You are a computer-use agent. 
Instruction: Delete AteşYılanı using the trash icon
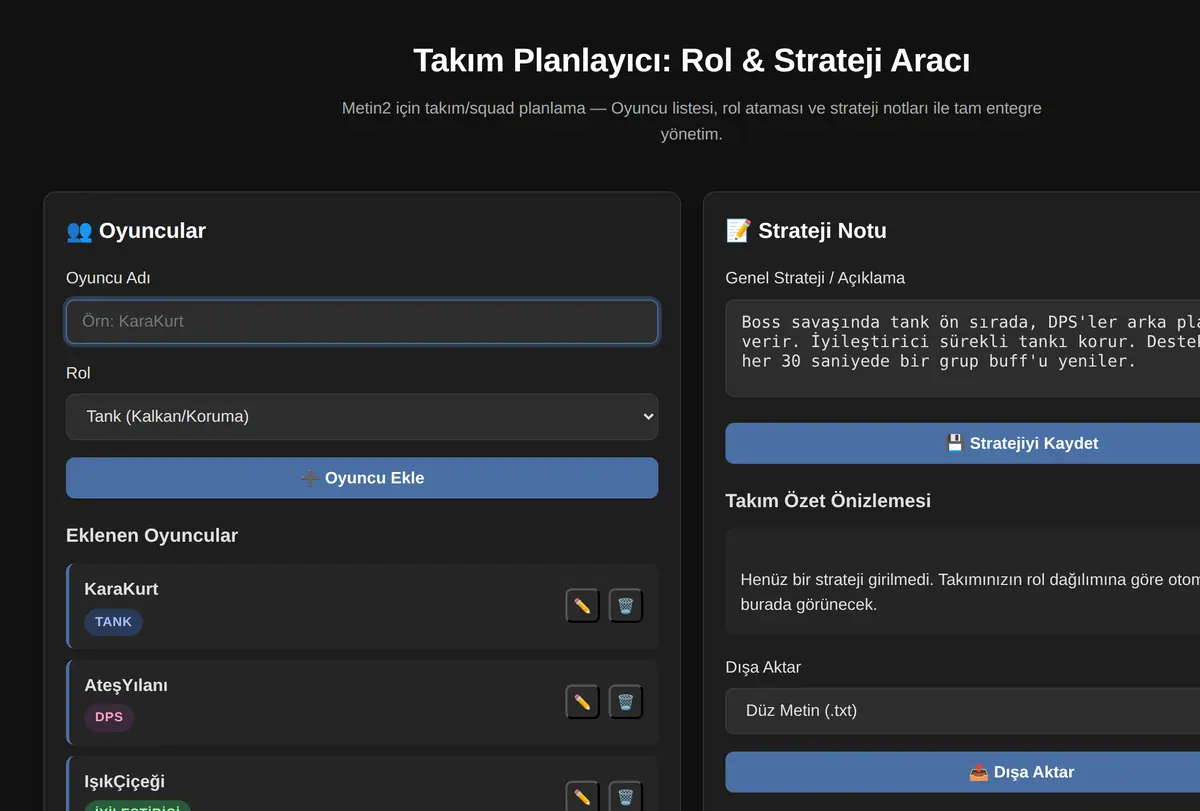(626, 702)
